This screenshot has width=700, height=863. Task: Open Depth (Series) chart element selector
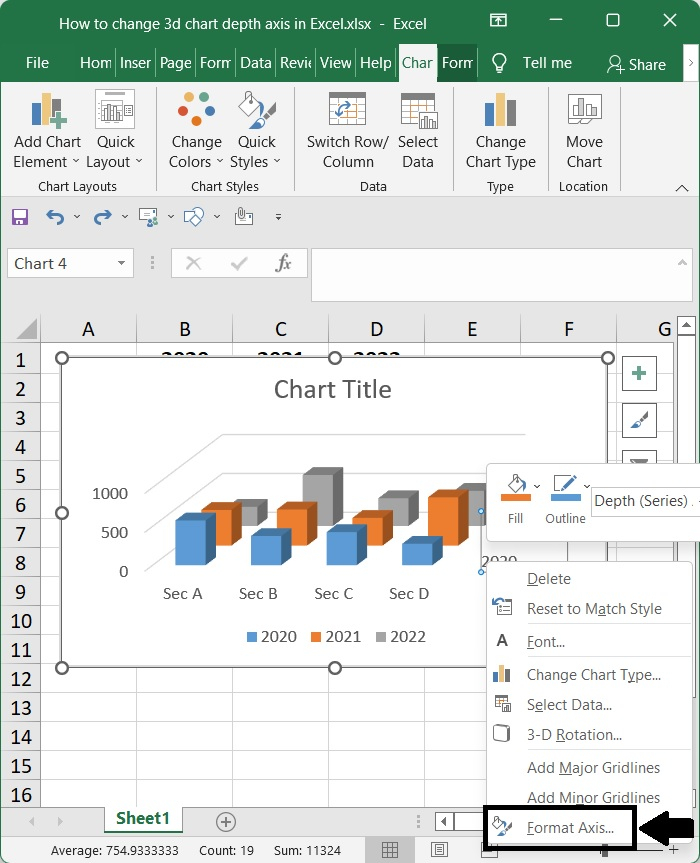(x=646, y=501)
